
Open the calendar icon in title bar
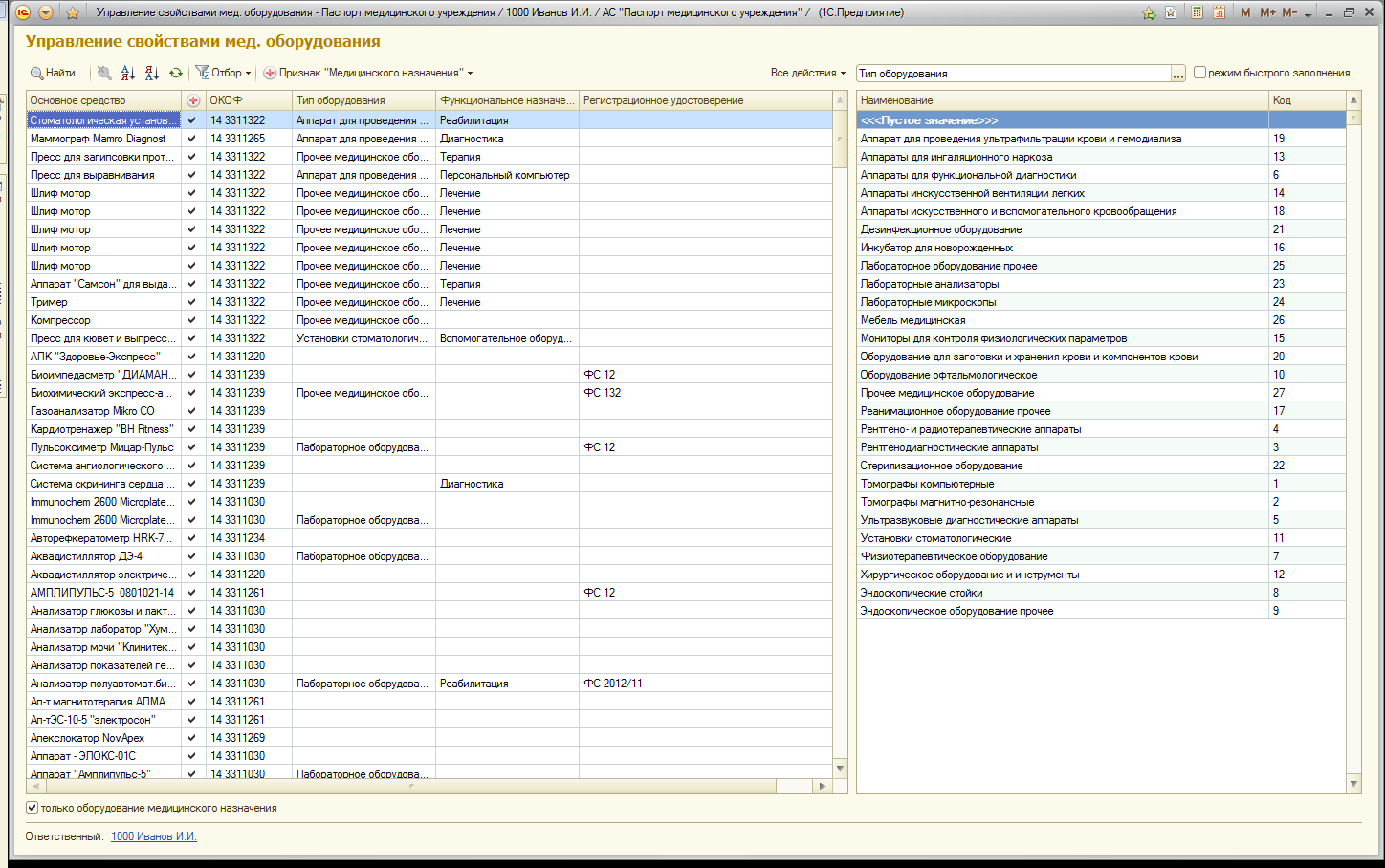point(1219,12)
